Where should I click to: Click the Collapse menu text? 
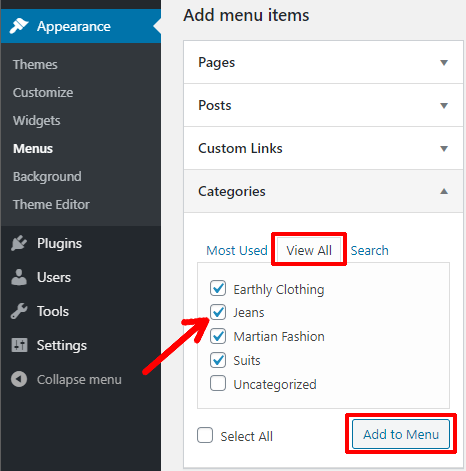79,379
